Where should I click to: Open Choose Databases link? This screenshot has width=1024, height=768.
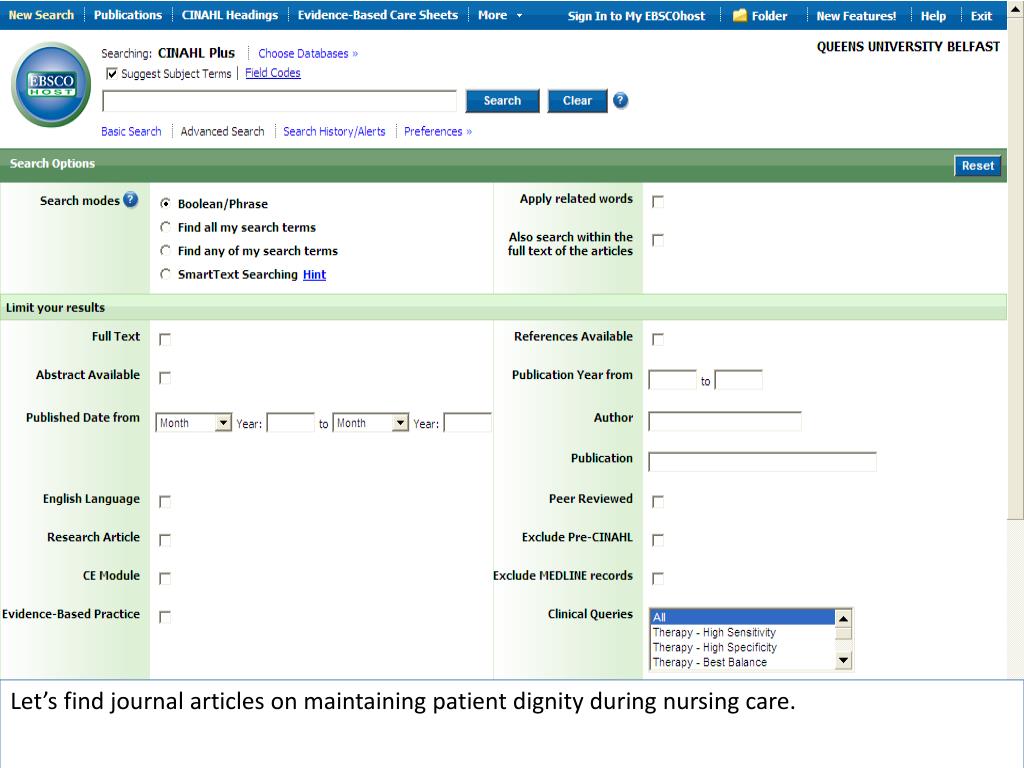308,54
